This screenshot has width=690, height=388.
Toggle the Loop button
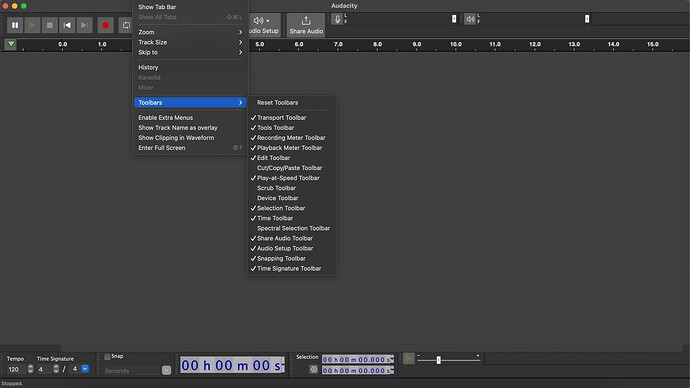(126, 25)
